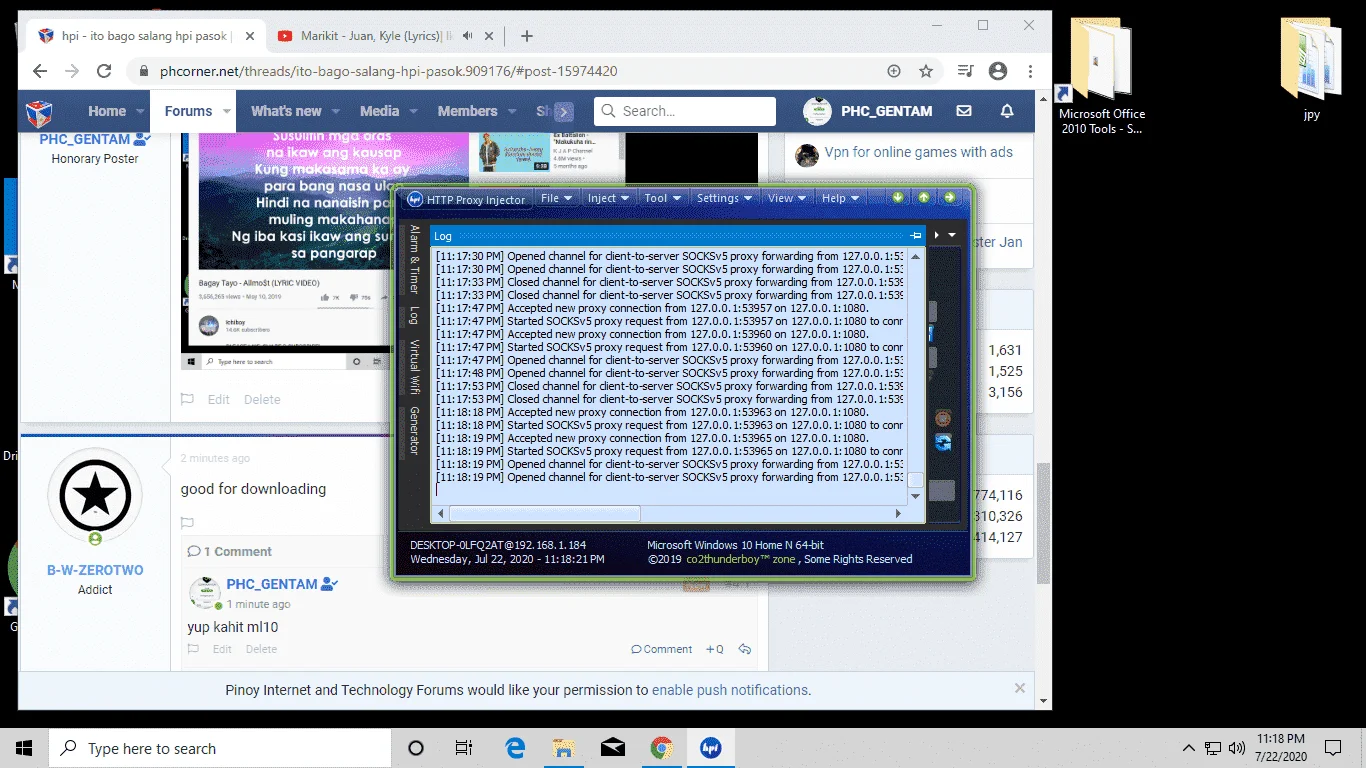Open PHC_GENTAM name in comment
1366x768 pixels.
coord(272,584)
